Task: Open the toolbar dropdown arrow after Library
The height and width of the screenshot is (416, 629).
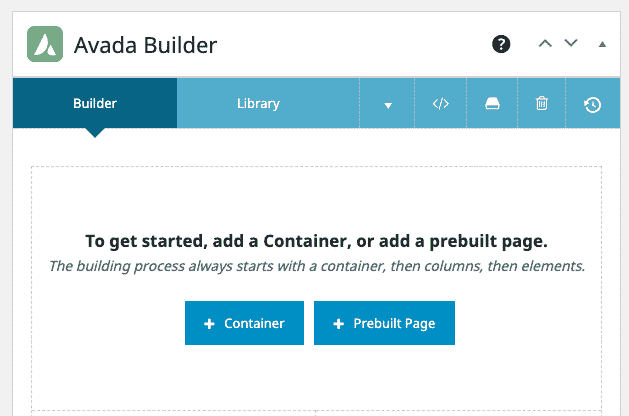Action: point(388,106)
